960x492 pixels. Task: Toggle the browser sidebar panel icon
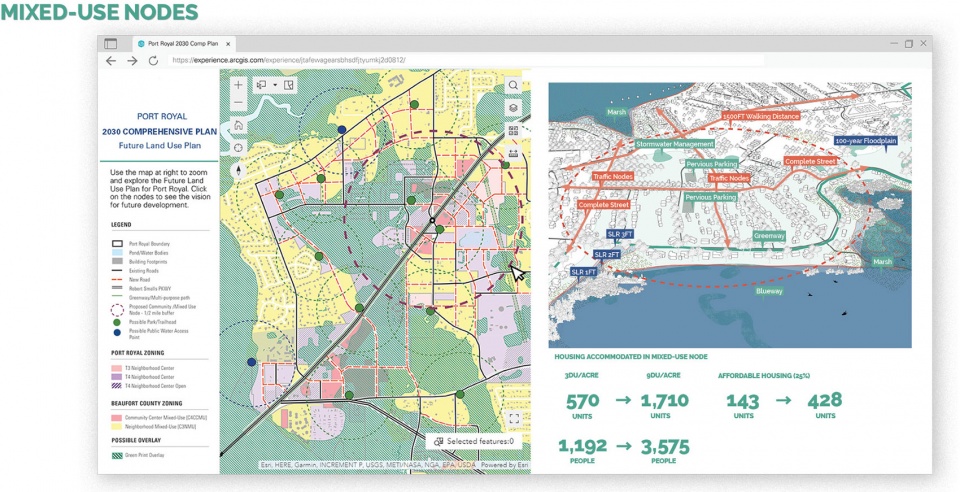click(110, 44)
